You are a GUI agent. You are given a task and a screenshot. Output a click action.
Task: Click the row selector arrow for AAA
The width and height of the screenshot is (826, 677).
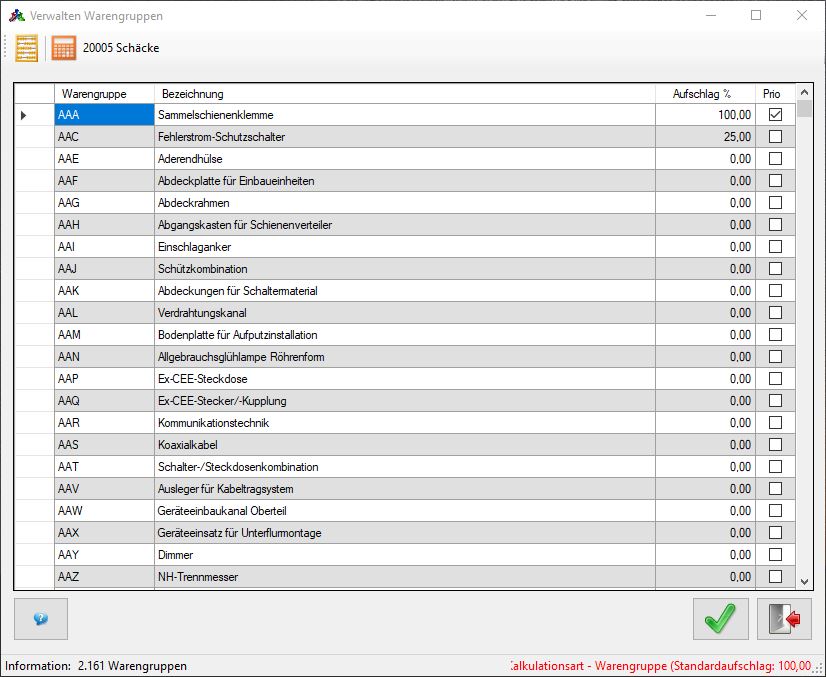point(24,115)
